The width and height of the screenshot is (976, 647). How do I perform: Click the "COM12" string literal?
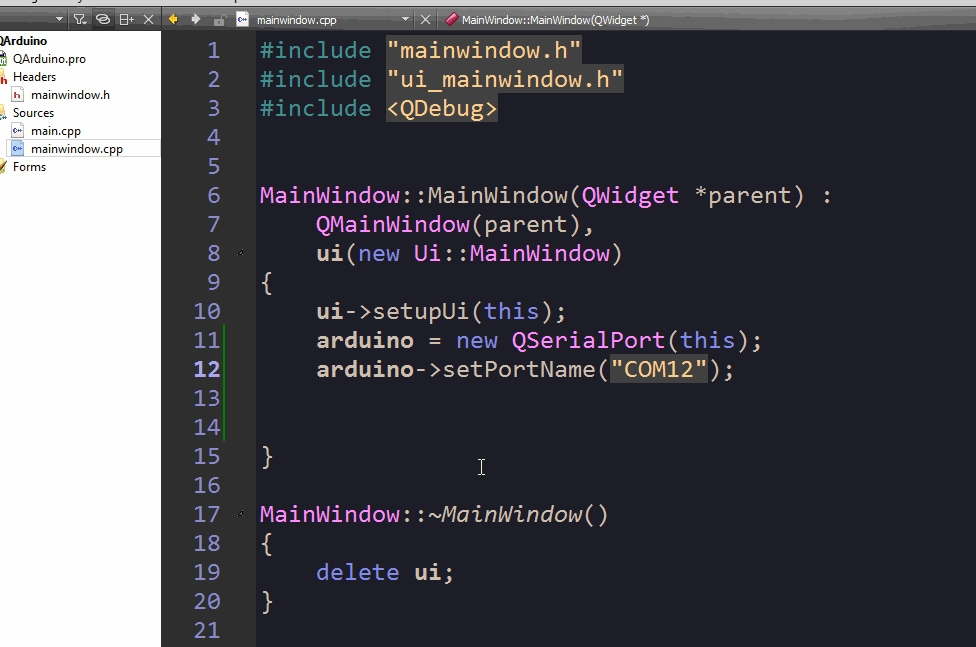click(659, 369)
